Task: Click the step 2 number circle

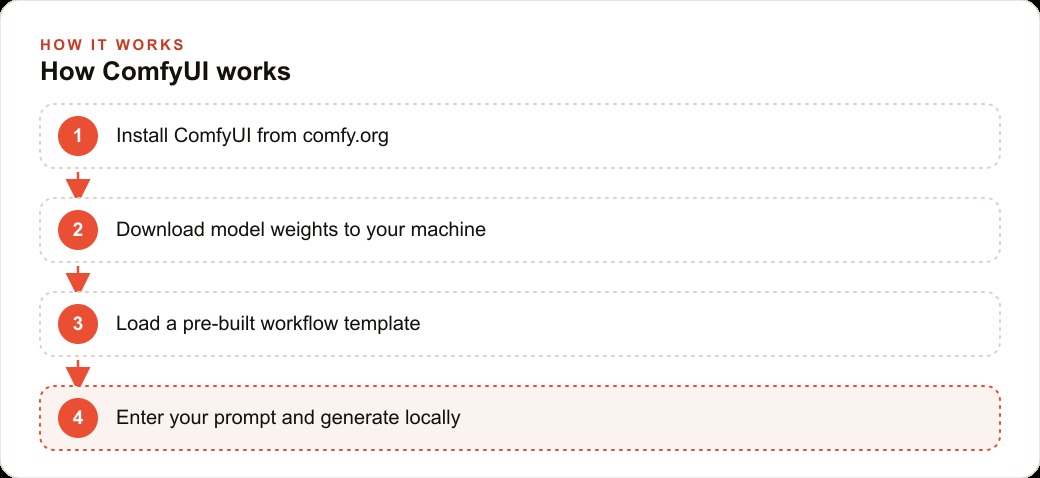Action: (78, 230)
